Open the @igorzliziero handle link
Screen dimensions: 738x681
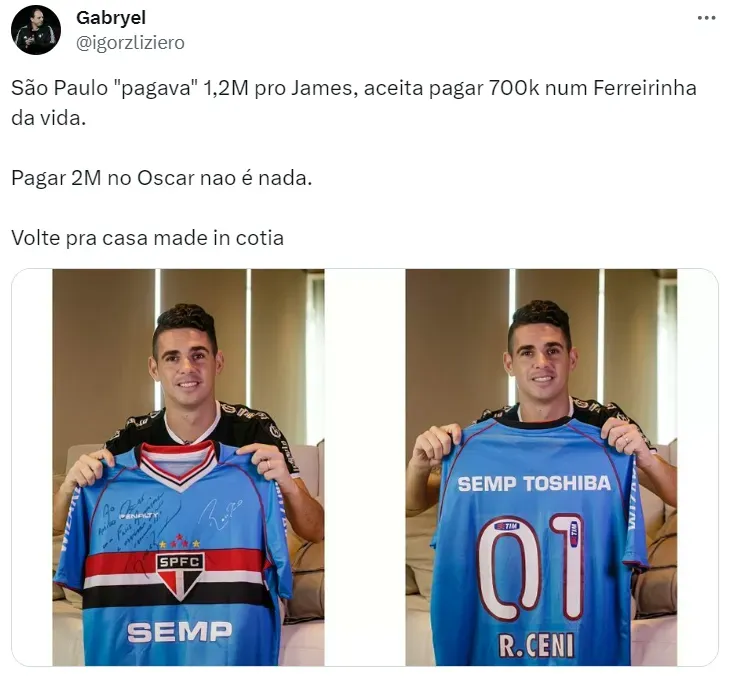pyautogui.click(x=130, y=43)
